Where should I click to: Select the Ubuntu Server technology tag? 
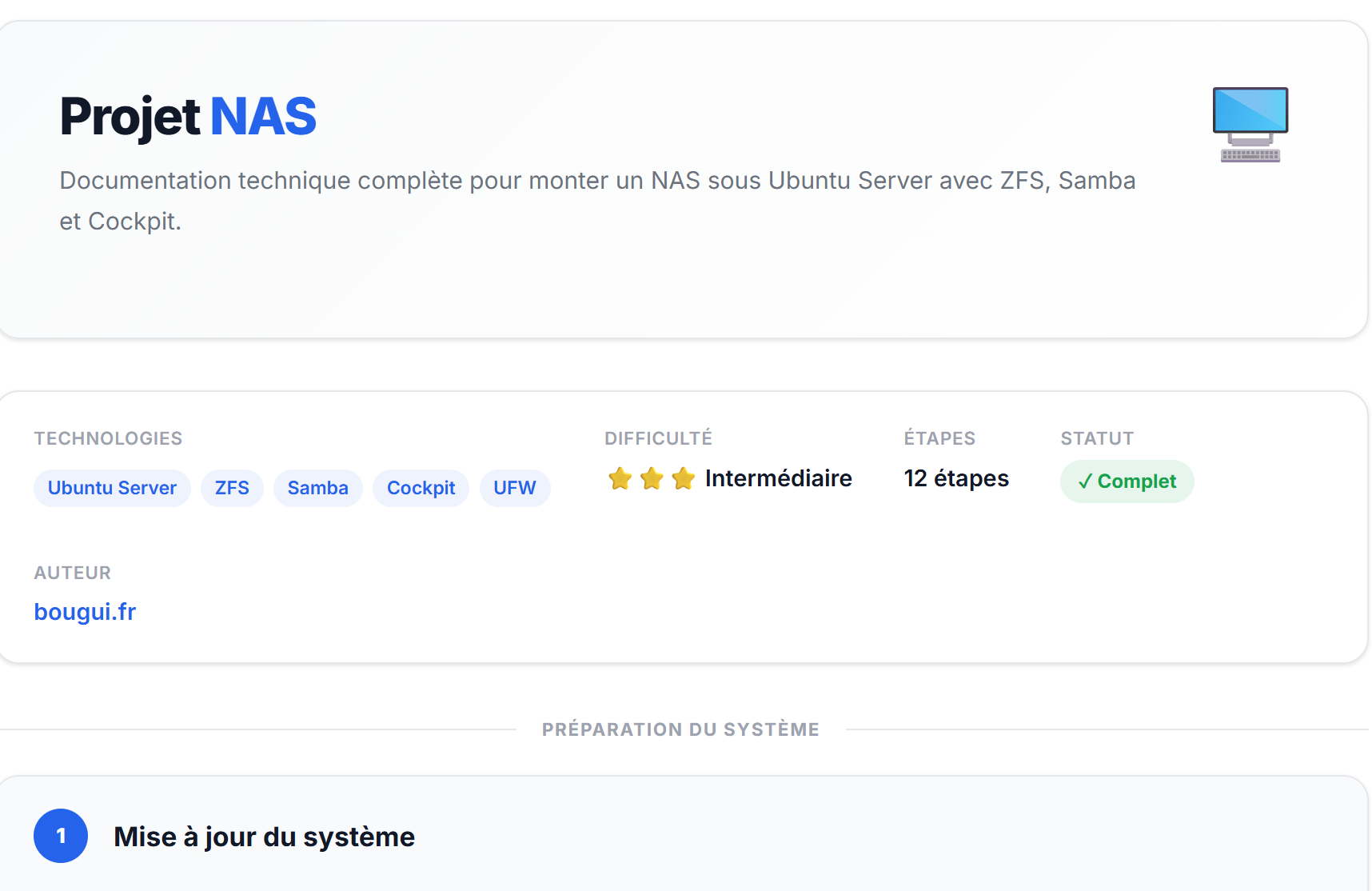coord(112,487)
